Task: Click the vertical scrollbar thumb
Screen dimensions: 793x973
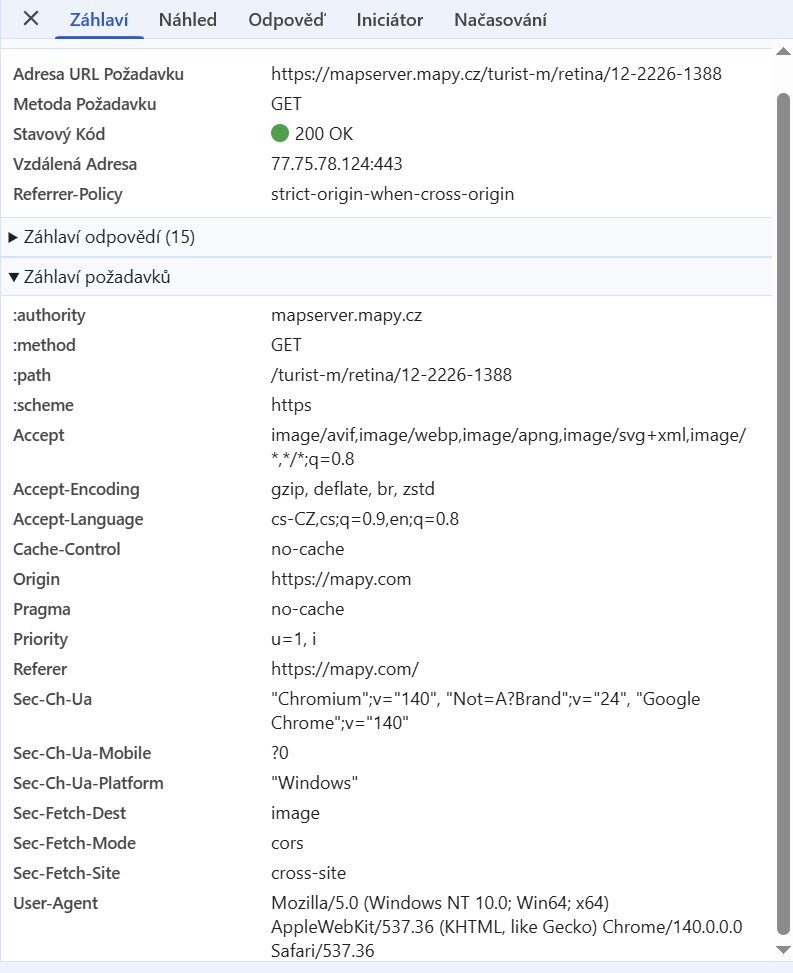Action: click(x=783, y=500)
